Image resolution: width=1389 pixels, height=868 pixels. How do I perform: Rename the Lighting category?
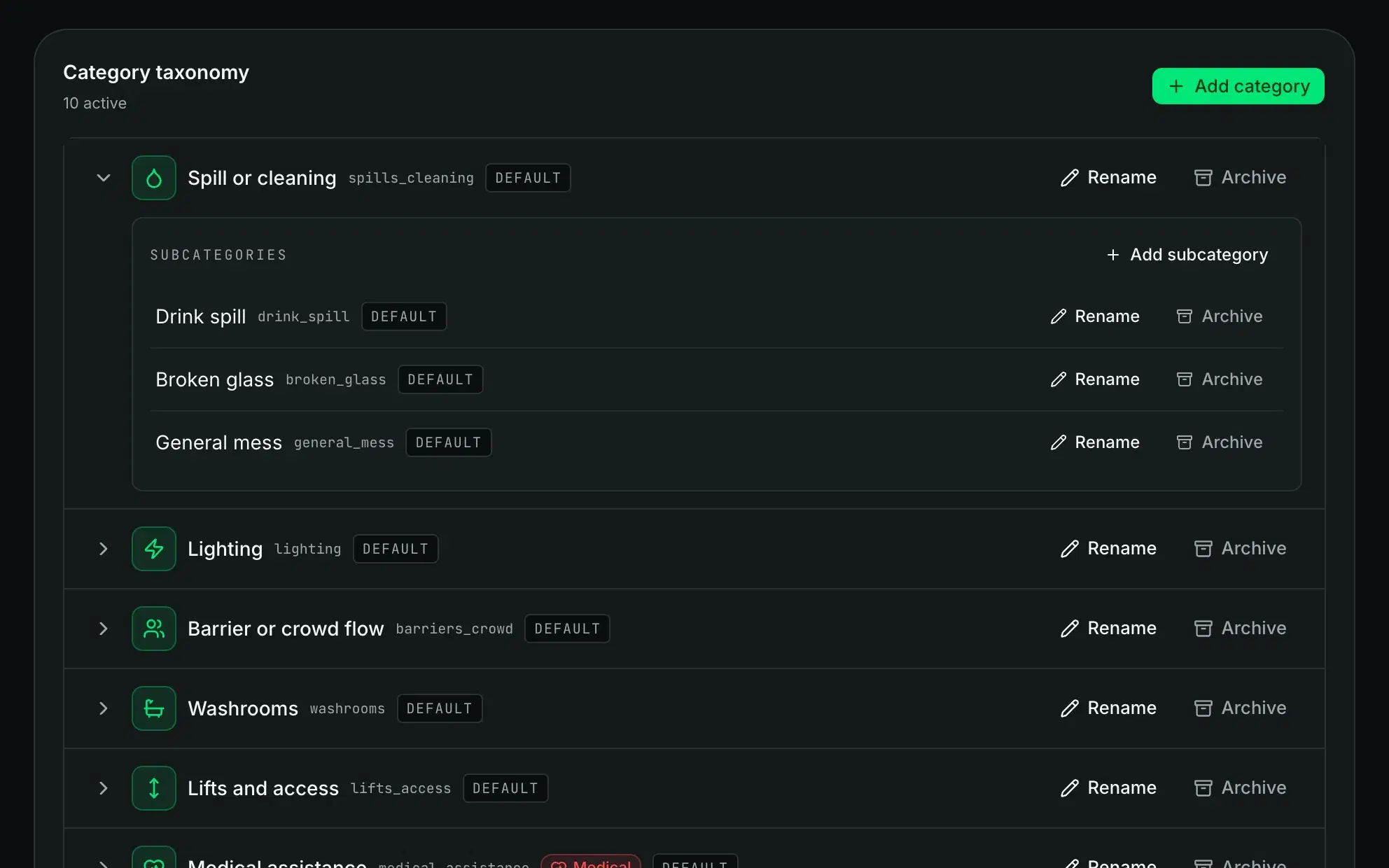tap(1108, 549)
